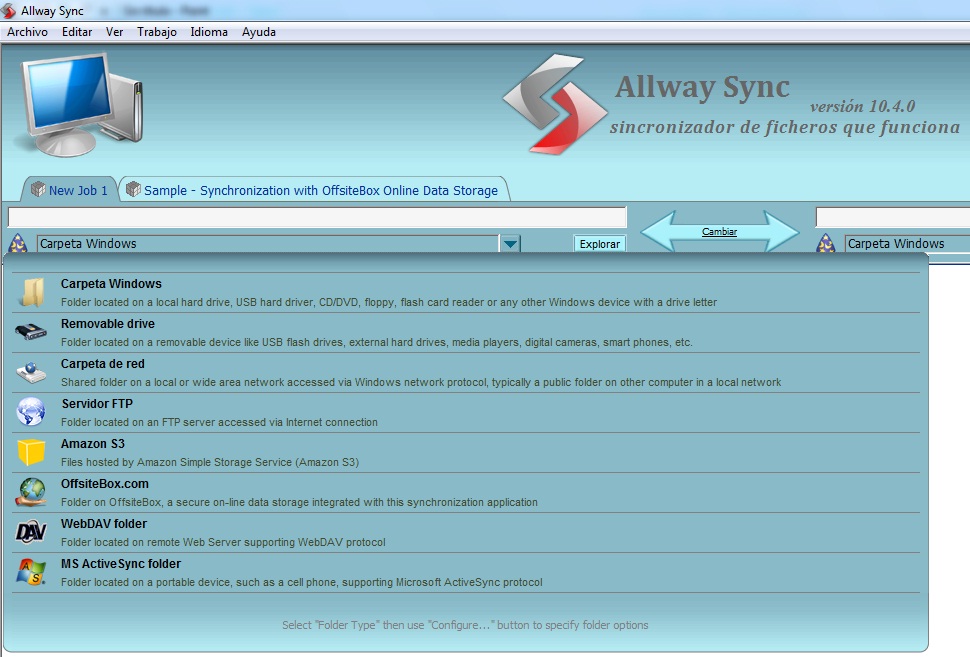
Task: Select the Carpeta de red option title
Action: (103, 364)
